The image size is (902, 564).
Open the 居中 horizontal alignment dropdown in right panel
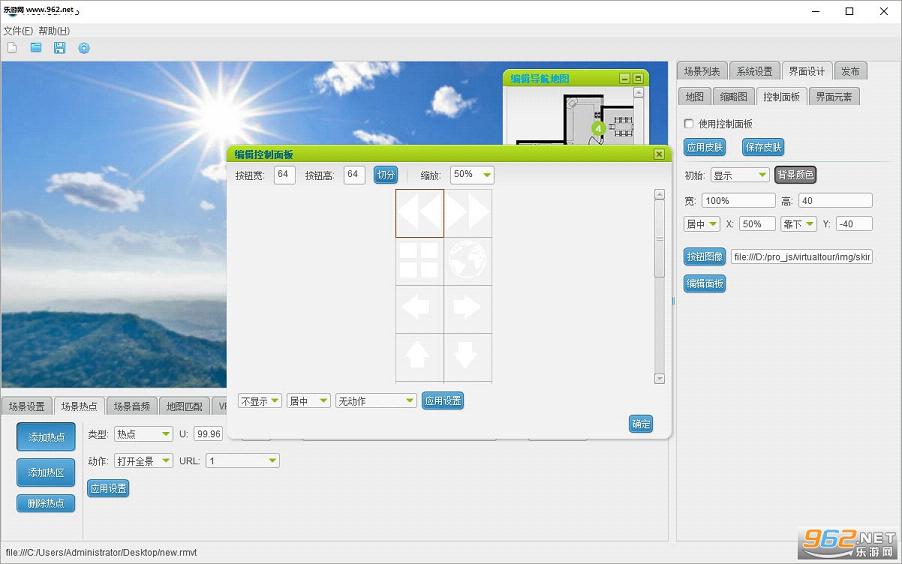pos(702,224)
